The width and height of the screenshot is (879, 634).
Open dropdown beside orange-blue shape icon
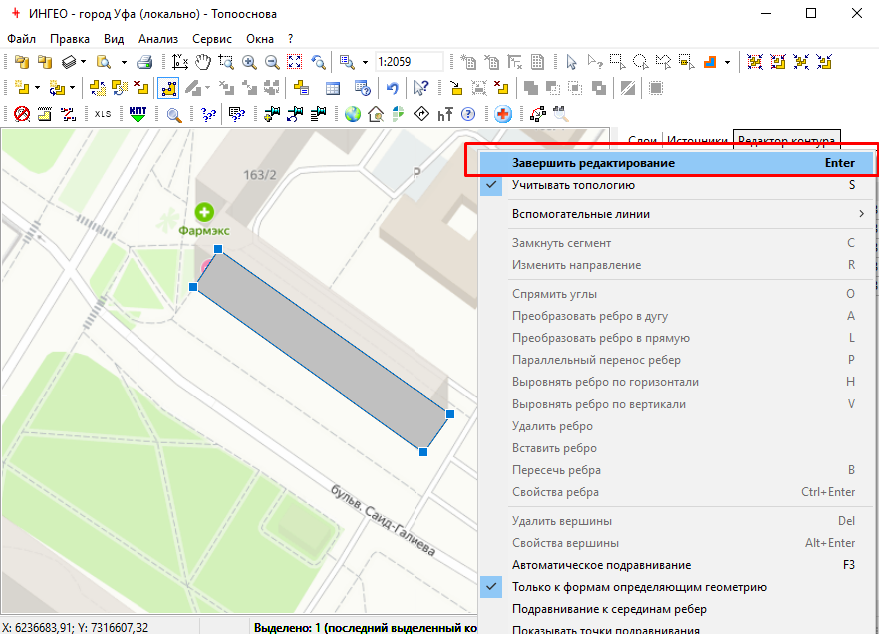click(x=727, y=62)
